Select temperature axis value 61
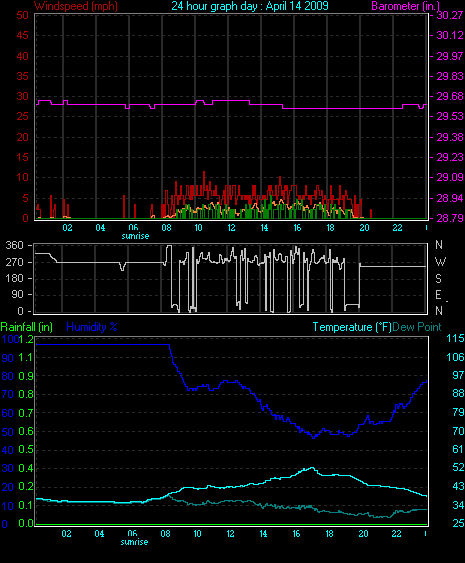 [x=458, y=449]
